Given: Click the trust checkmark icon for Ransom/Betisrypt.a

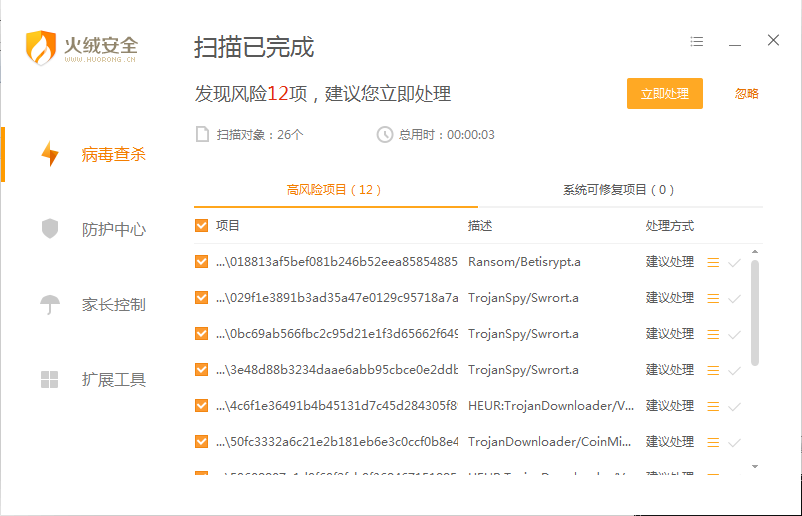Looking at the screenshot, I should point(735,263).
